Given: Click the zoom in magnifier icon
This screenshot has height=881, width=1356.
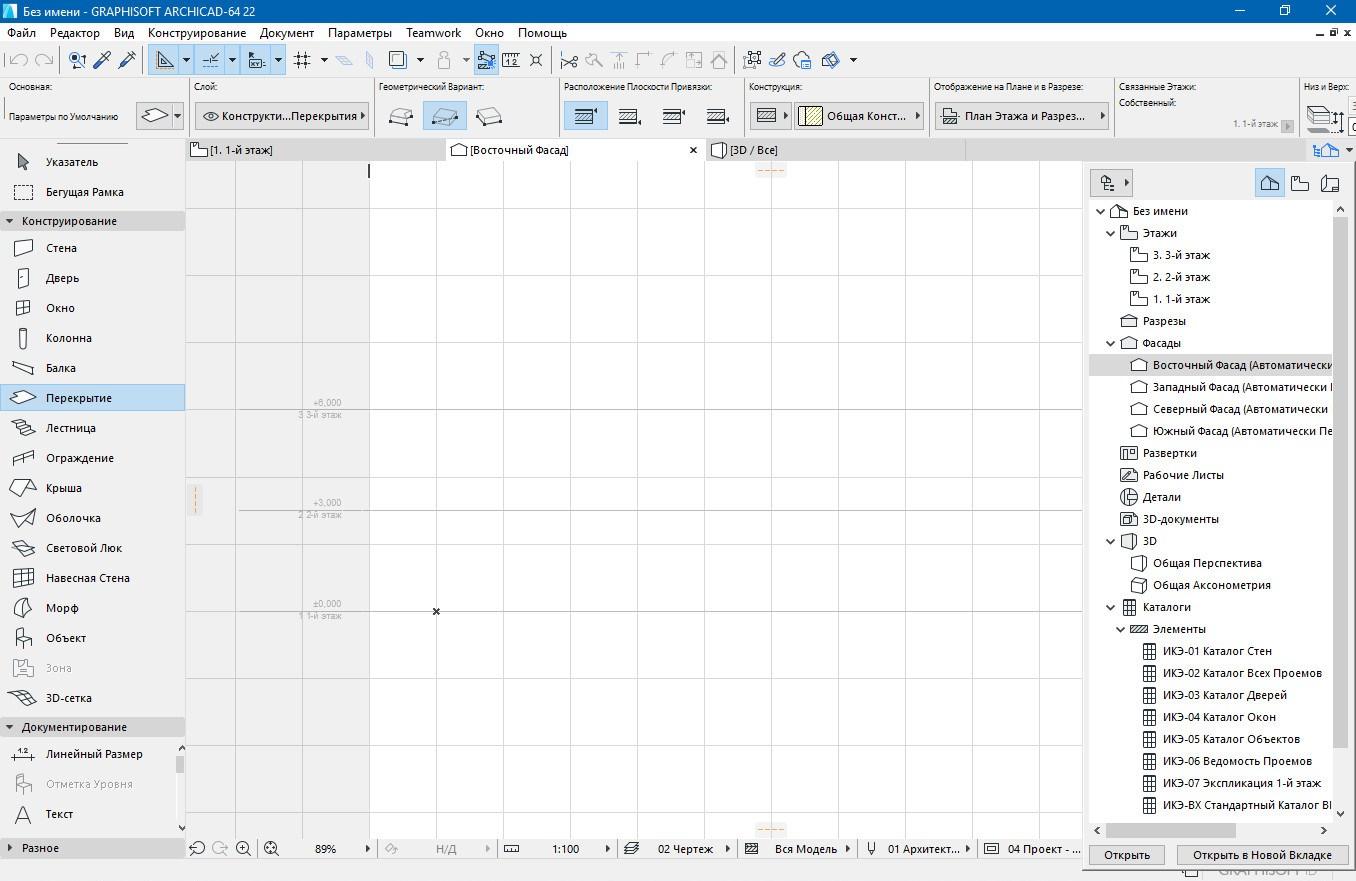Looking at the screenshot, I should (x=243, y=848).
